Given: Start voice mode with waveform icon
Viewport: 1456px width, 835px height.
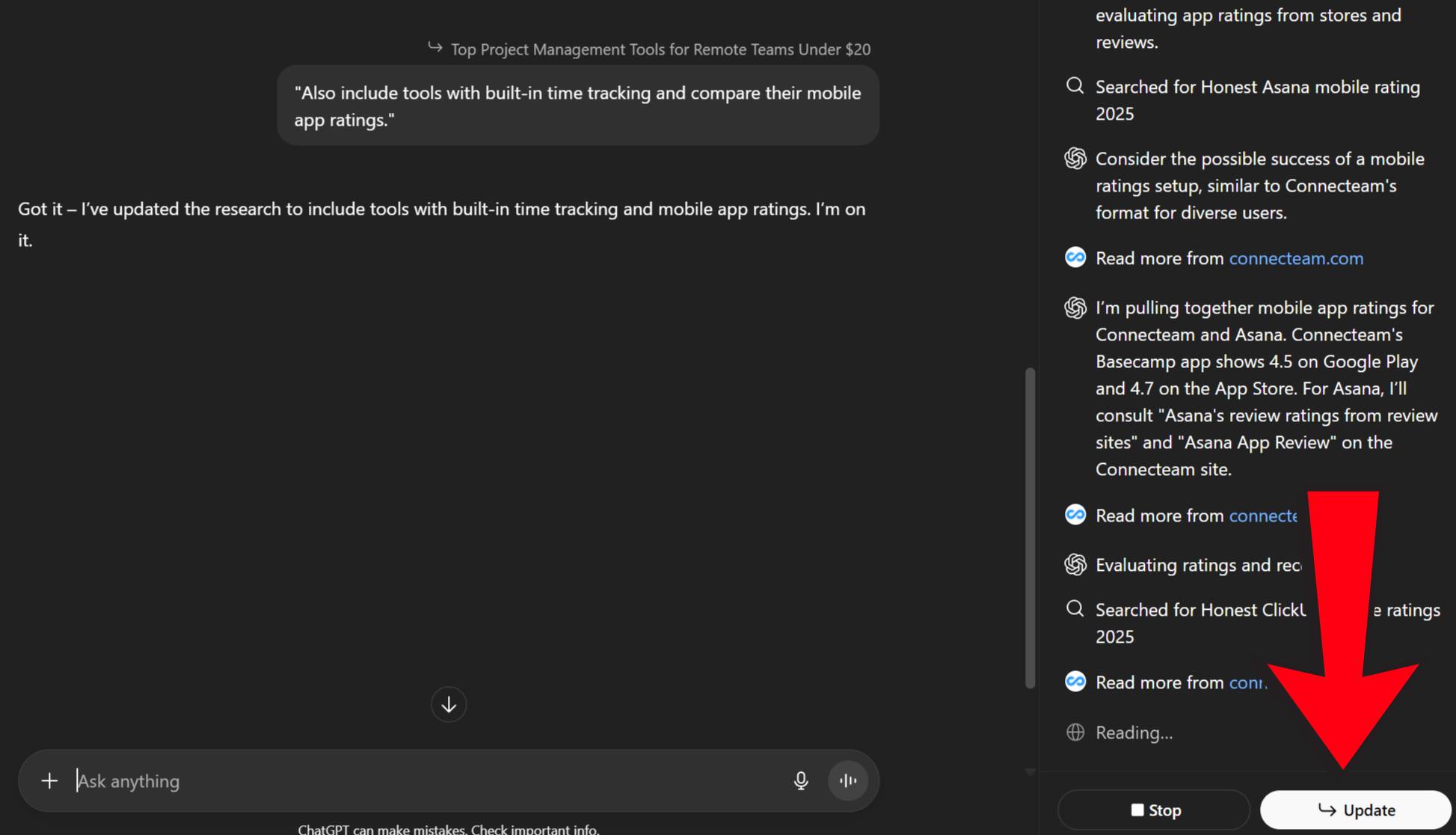Looking at the screenshot, I should point(848,781).
